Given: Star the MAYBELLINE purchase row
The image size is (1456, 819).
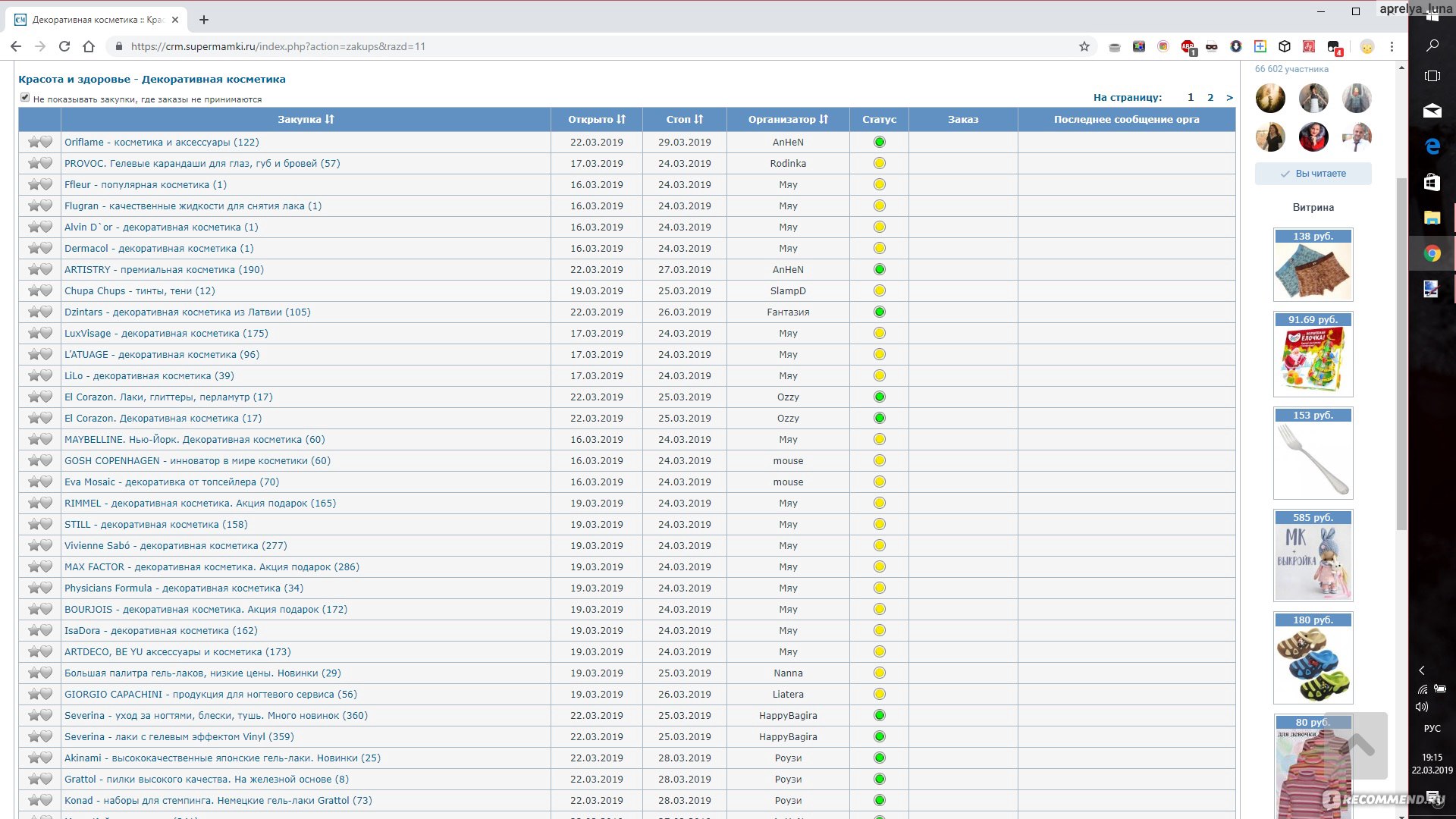Looking at the screenshot, I should coord(34,439).
